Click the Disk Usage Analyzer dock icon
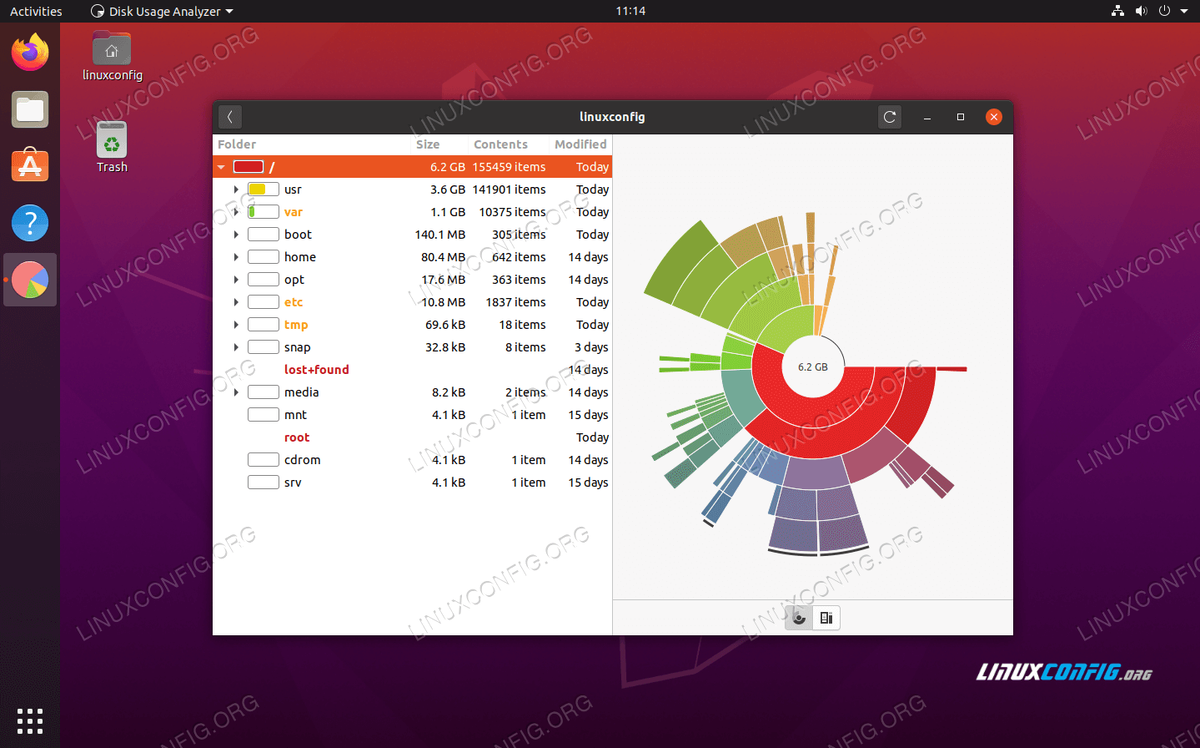This screenshot has width=1200, height=748. tap(30, 280)
